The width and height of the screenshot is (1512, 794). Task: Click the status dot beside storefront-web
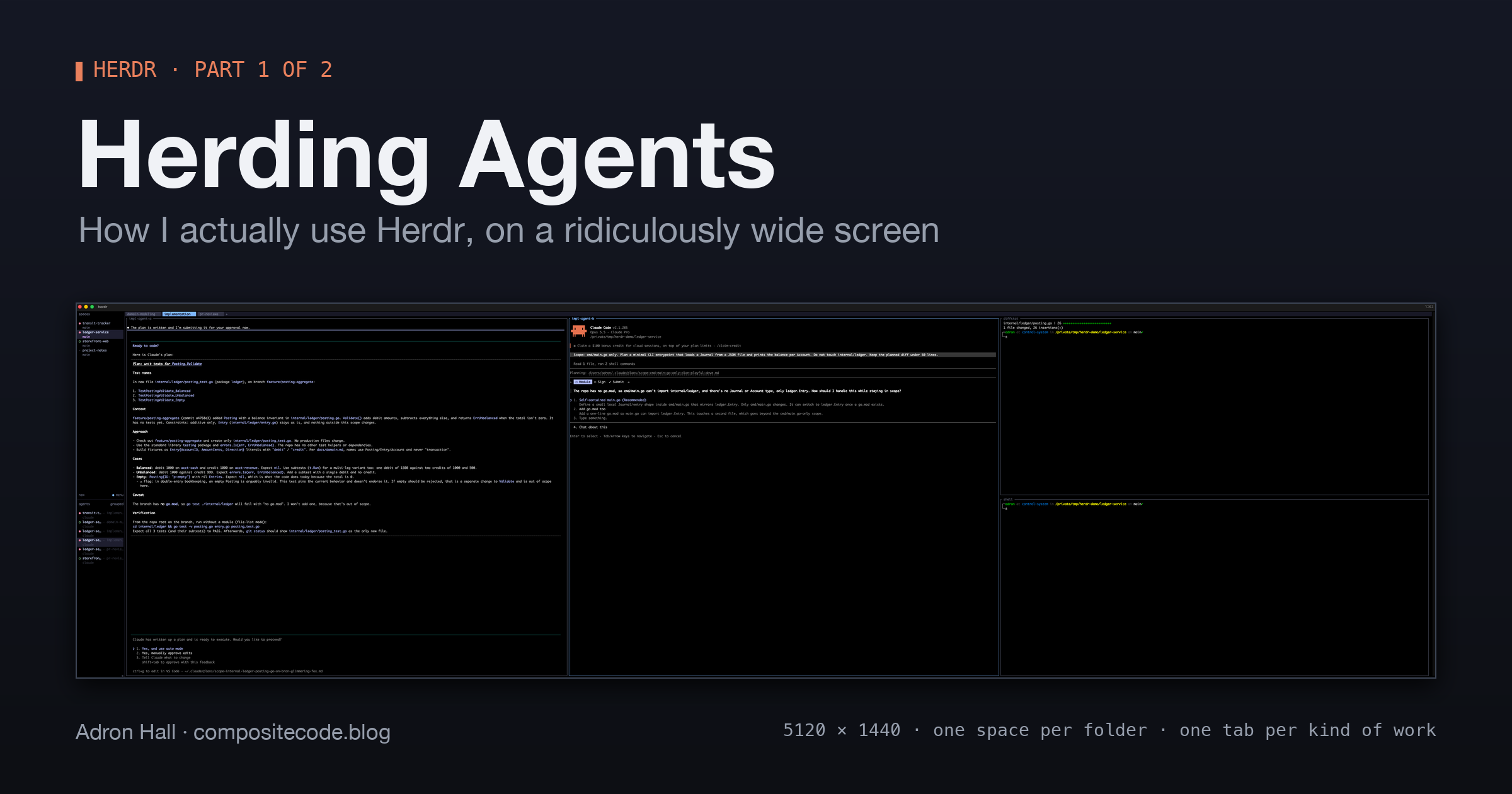pos(80,342)
